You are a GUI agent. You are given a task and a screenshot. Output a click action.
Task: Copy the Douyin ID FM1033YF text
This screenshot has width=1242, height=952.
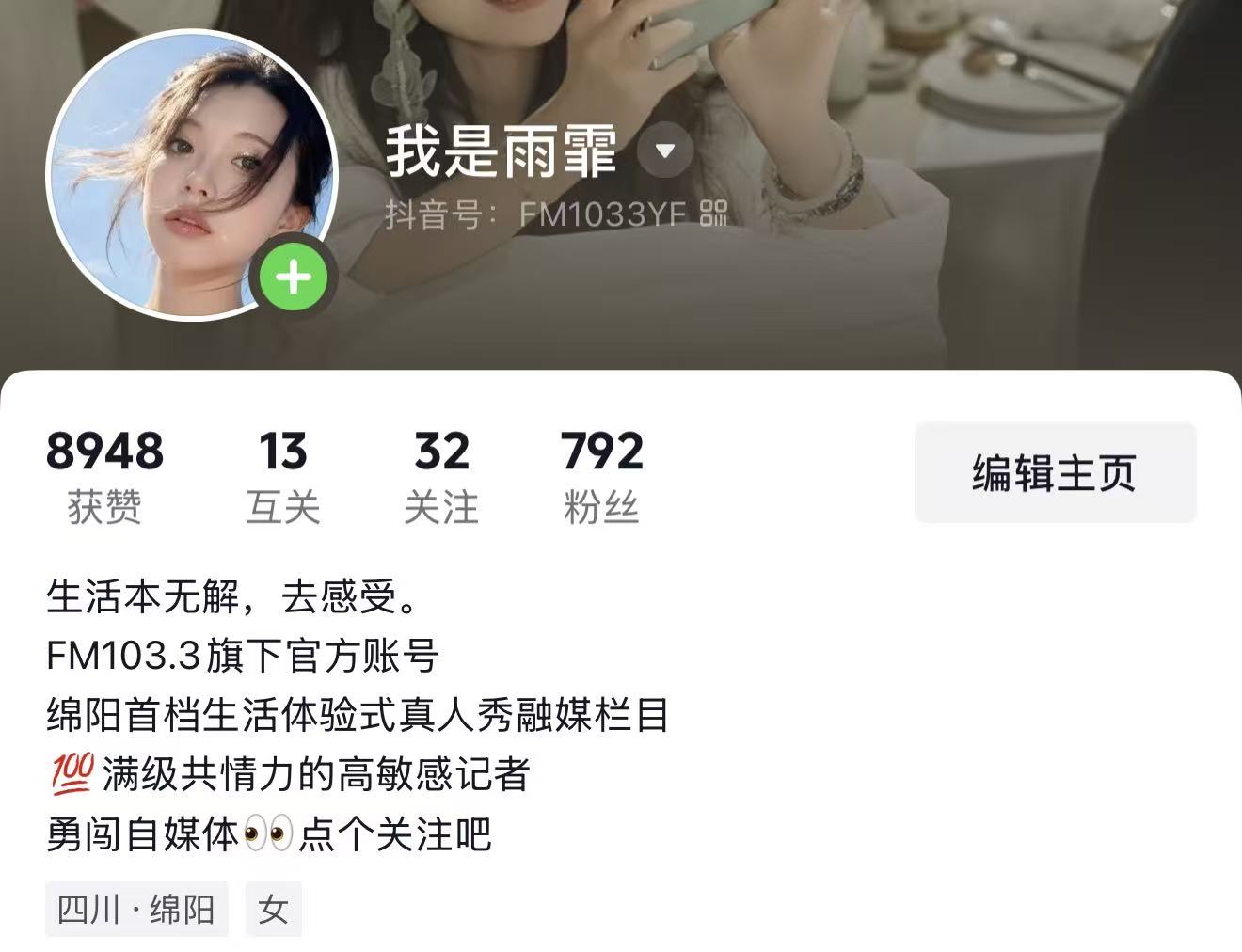point(602,214)
